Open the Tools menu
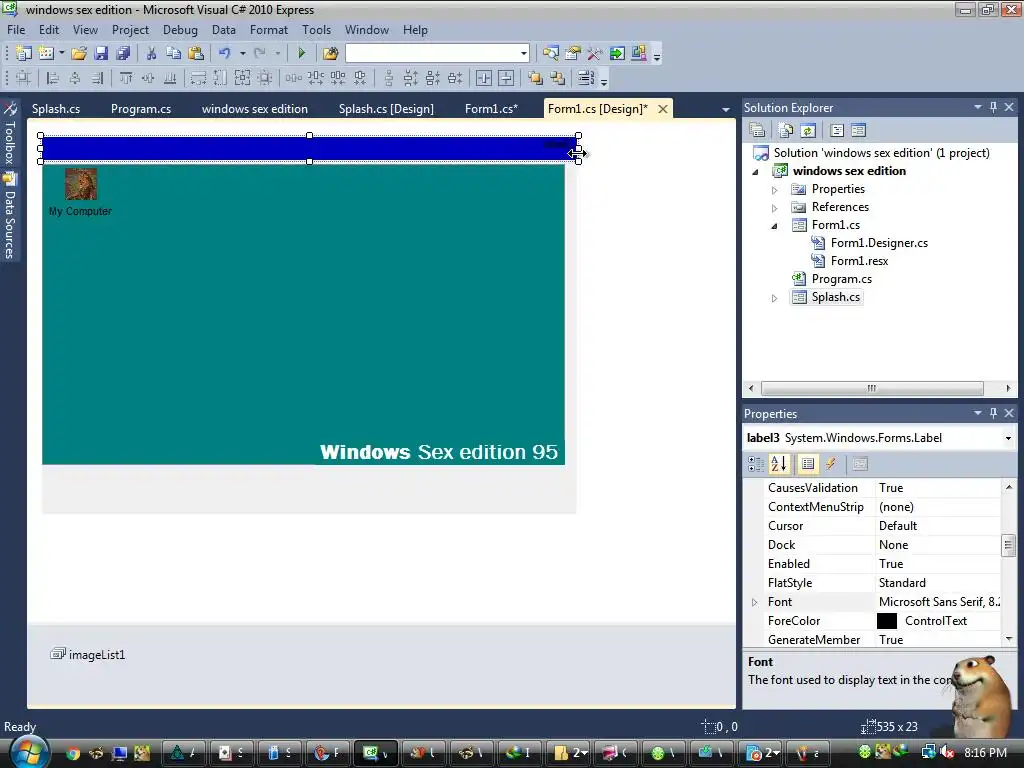The width and height of the screenshot is (1024, 768). click(316, 30)
